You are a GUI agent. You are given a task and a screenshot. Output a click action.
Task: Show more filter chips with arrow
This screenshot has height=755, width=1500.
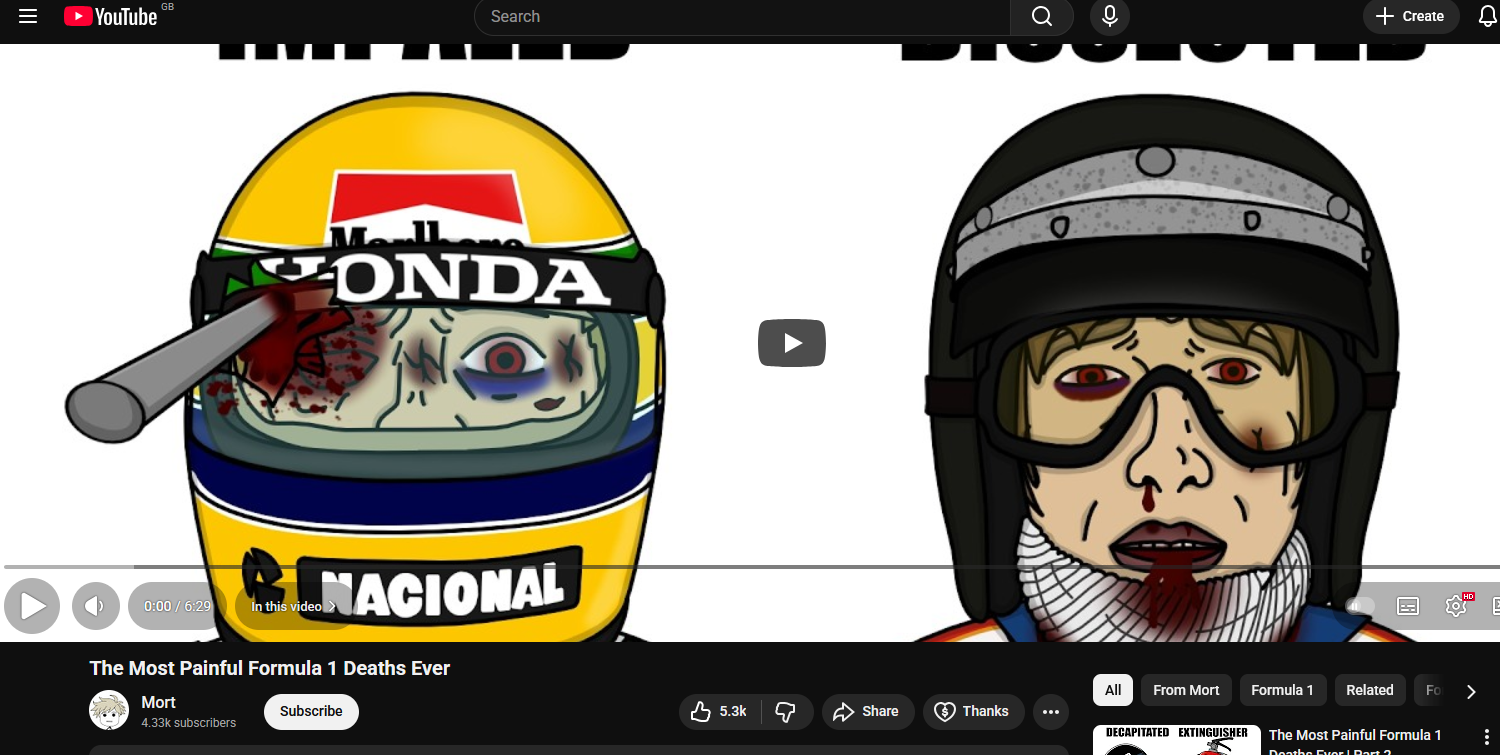pos(1470,691)
